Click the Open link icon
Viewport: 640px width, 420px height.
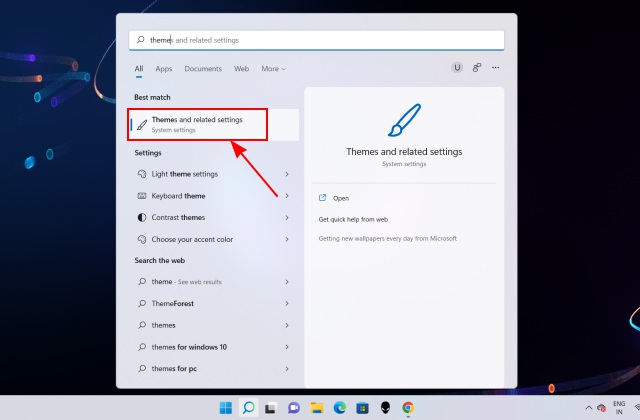click(322, 198)
